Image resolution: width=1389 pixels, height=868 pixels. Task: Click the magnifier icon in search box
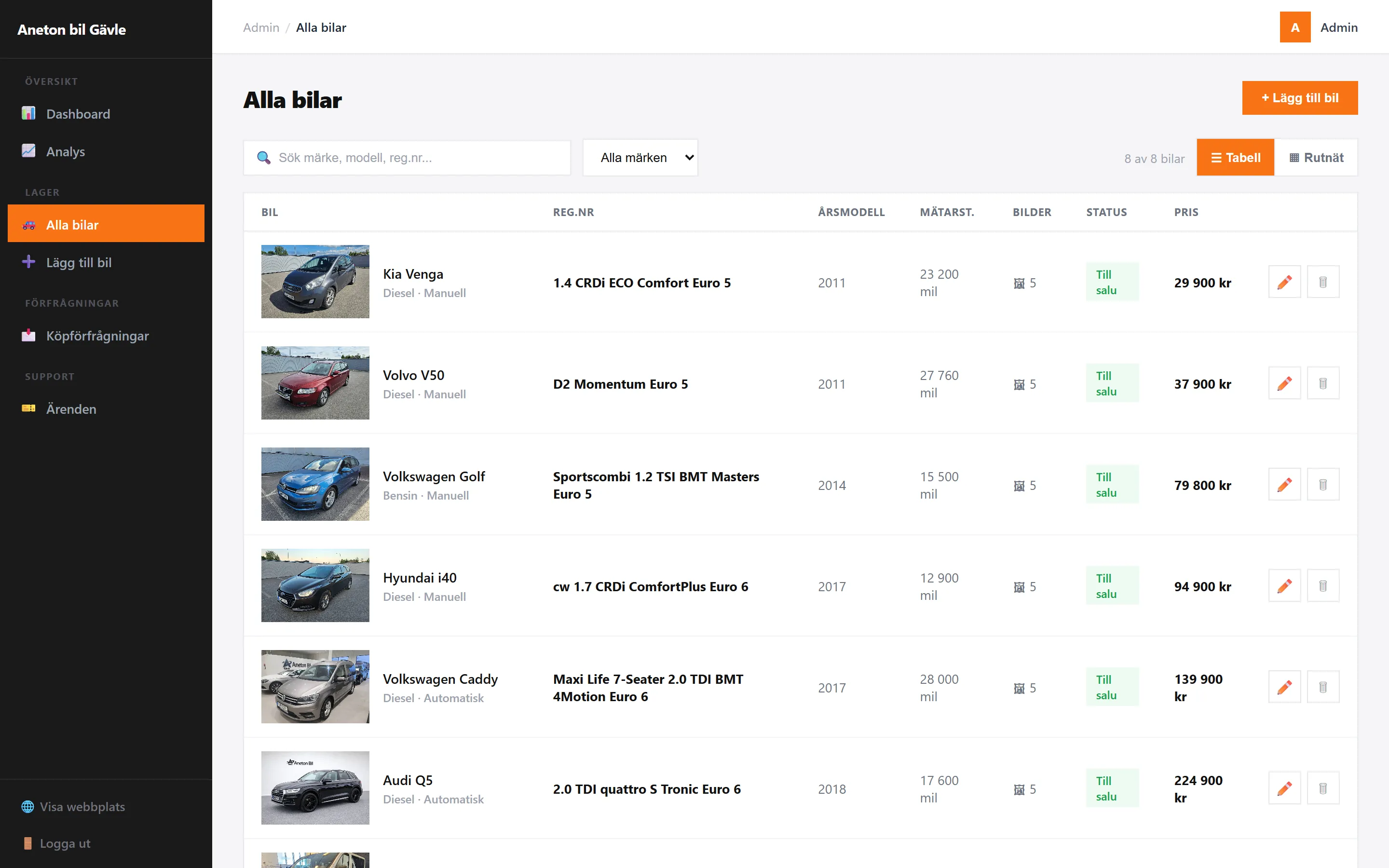click(263, 158)
